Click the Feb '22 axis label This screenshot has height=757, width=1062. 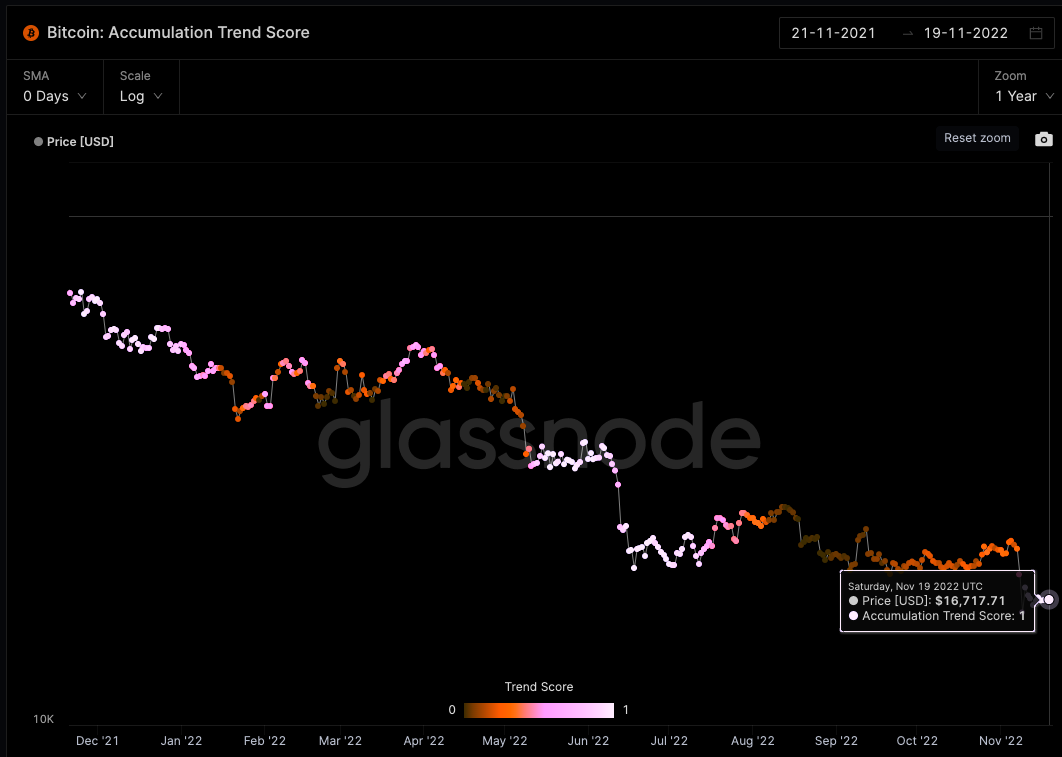click(265, 741)
